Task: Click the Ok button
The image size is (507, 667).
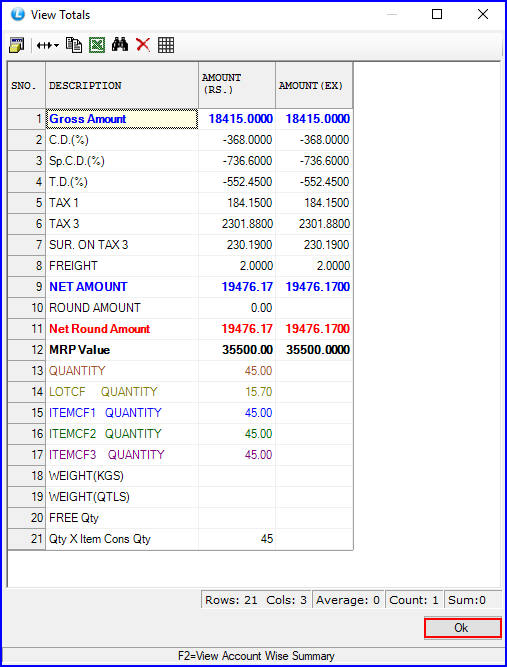Action: click(462, 628)
